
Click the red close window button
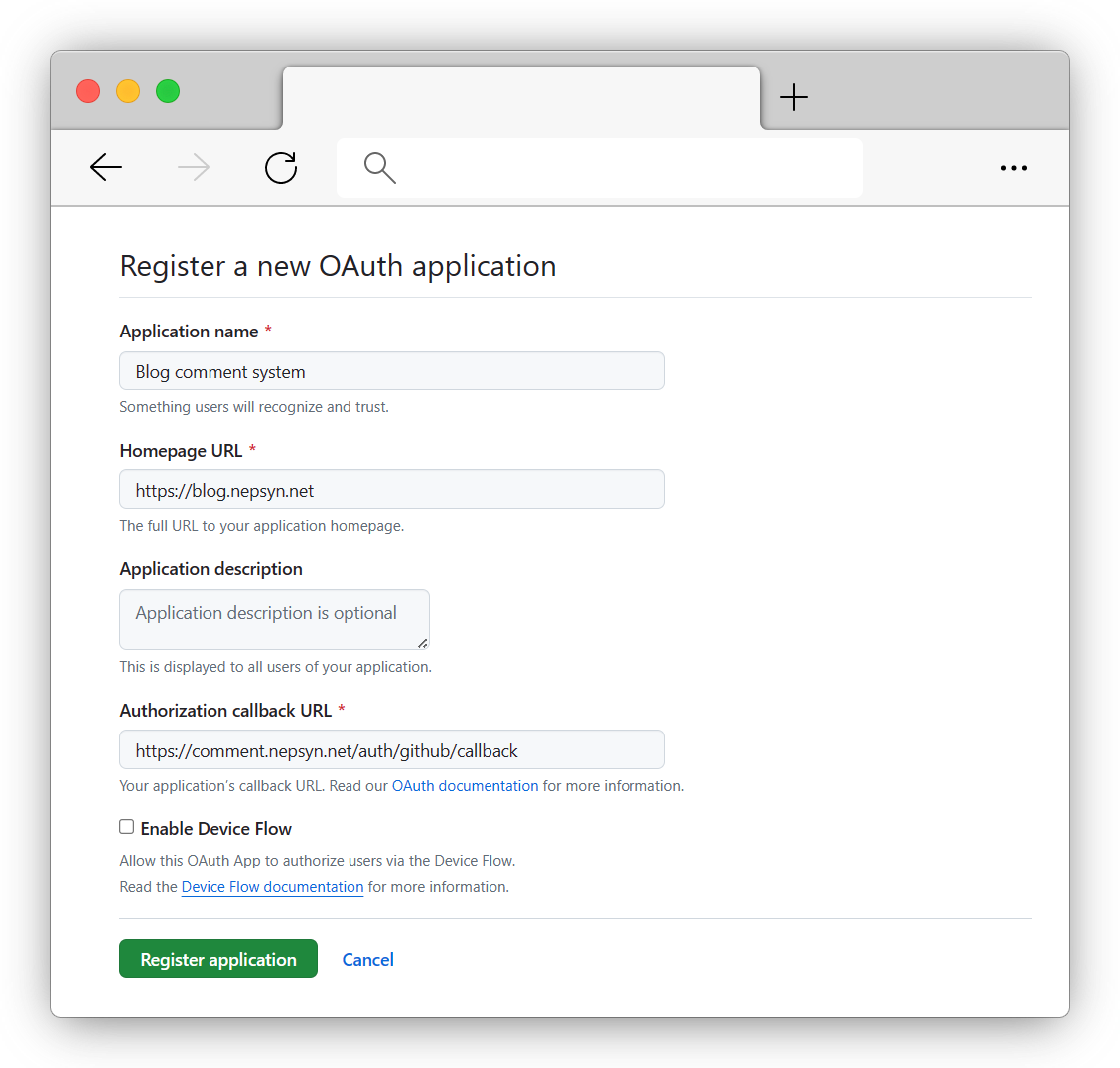(x=88, y=91)
